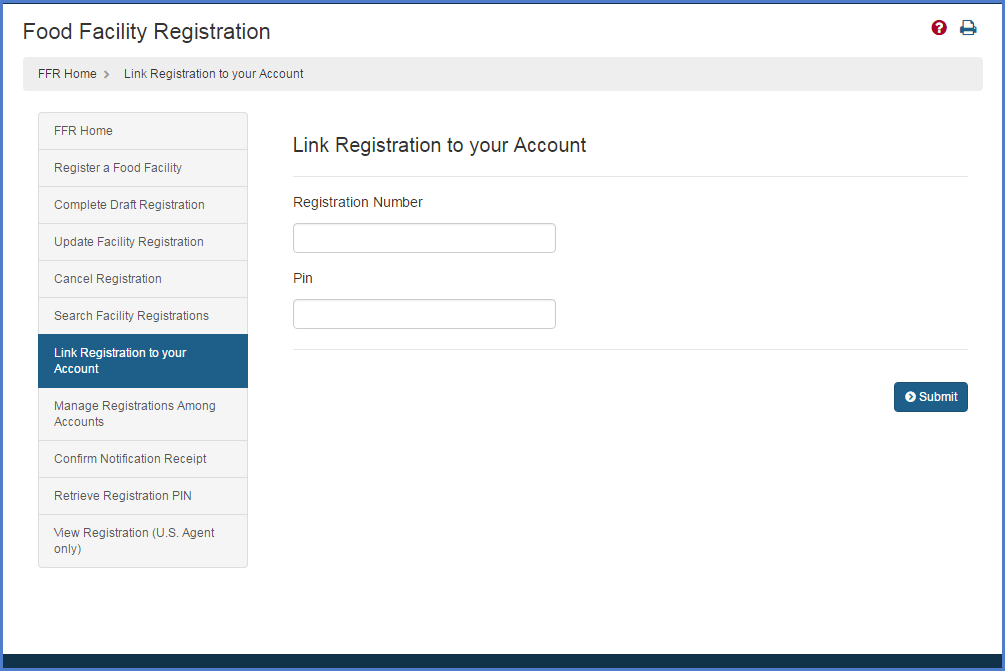Open Search Facility Registrations

click(131, 316)
